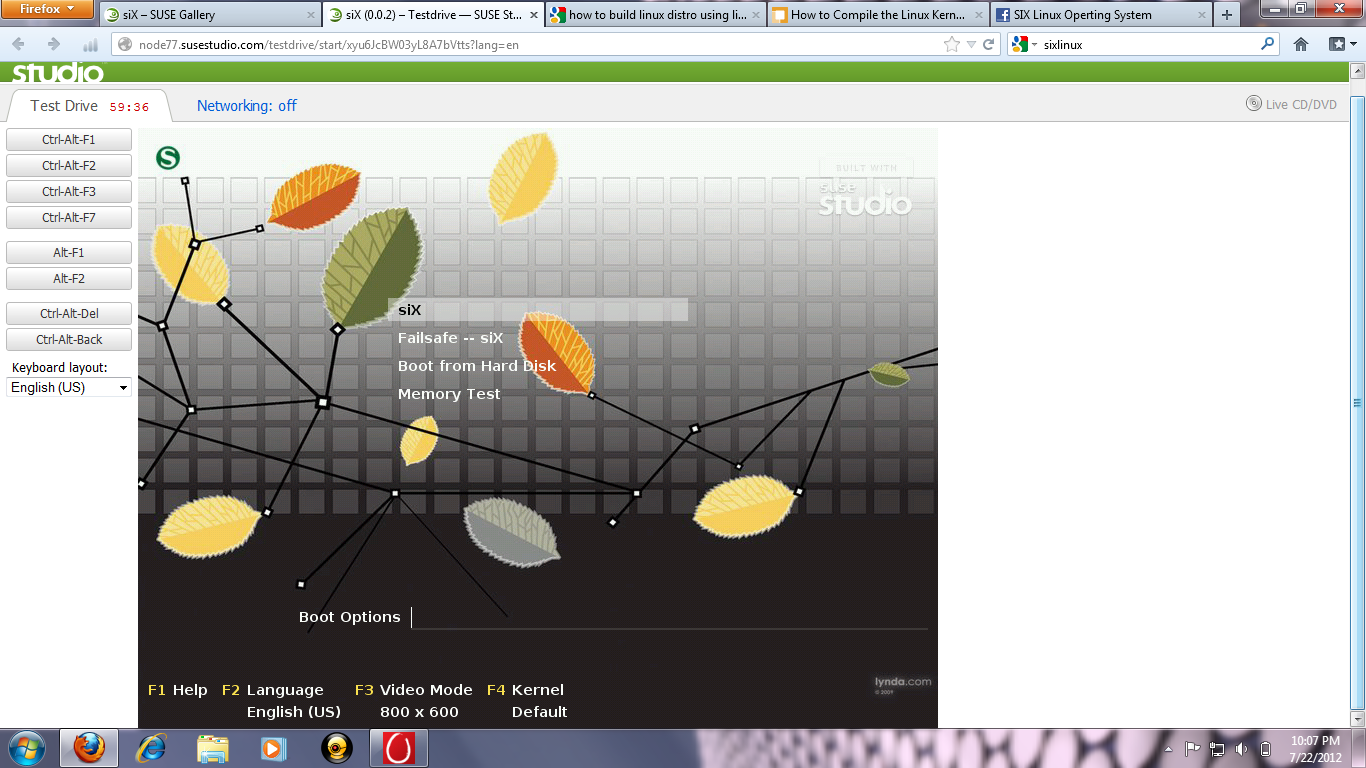The image size is (1366, 768).
Task: Click the Ctrl-Alt-Back button
Action: coord(69,340)
